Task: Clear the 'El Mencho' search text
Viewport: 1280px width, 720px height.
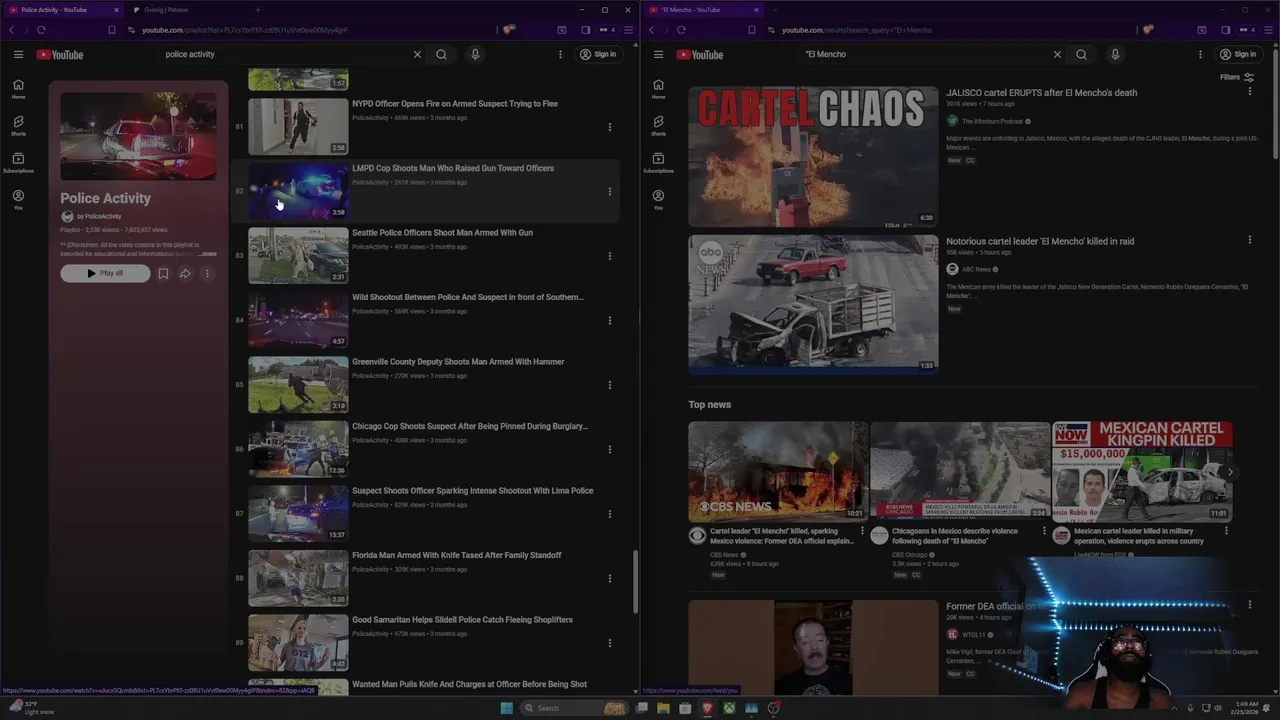Action: pyautogui.click(x=1057, y=54)
